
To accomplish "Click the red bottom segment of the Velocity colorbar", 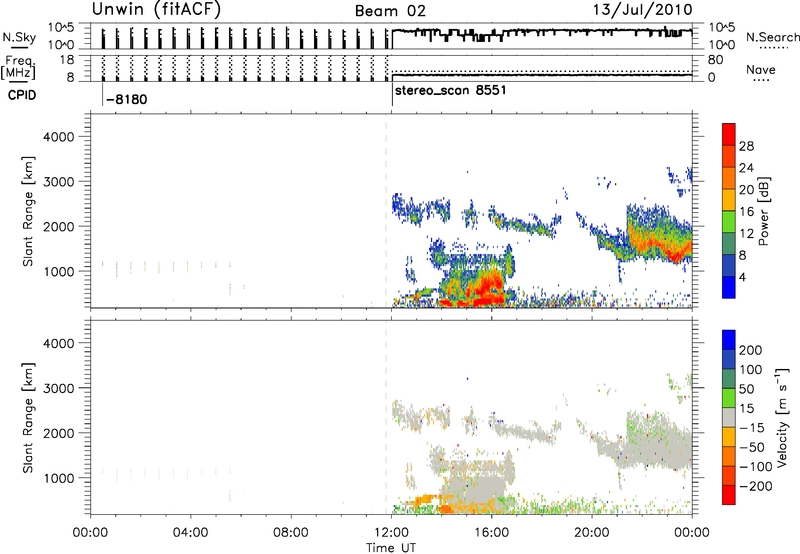I will coord(729,495).
